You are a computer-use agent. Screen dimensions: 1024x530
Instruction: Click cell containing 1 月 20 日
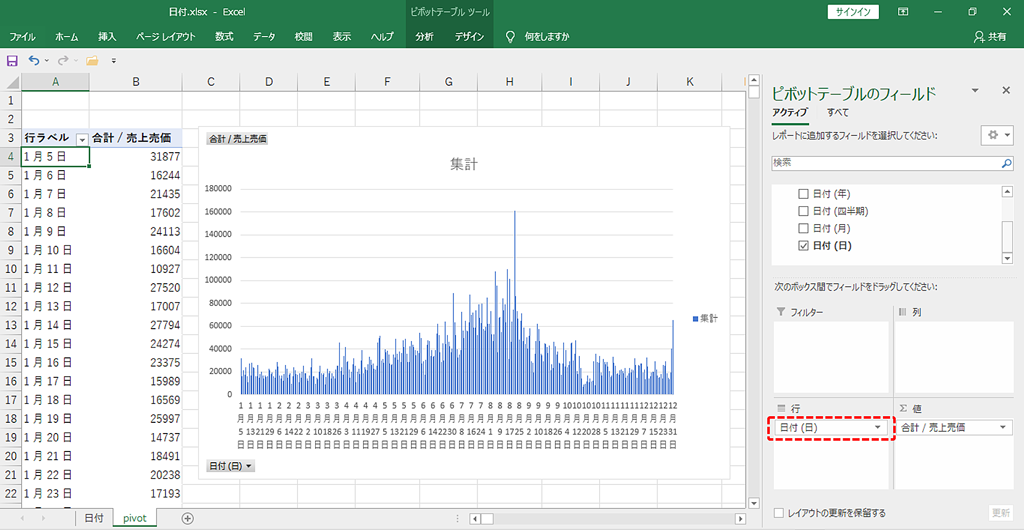click(56, 437)
